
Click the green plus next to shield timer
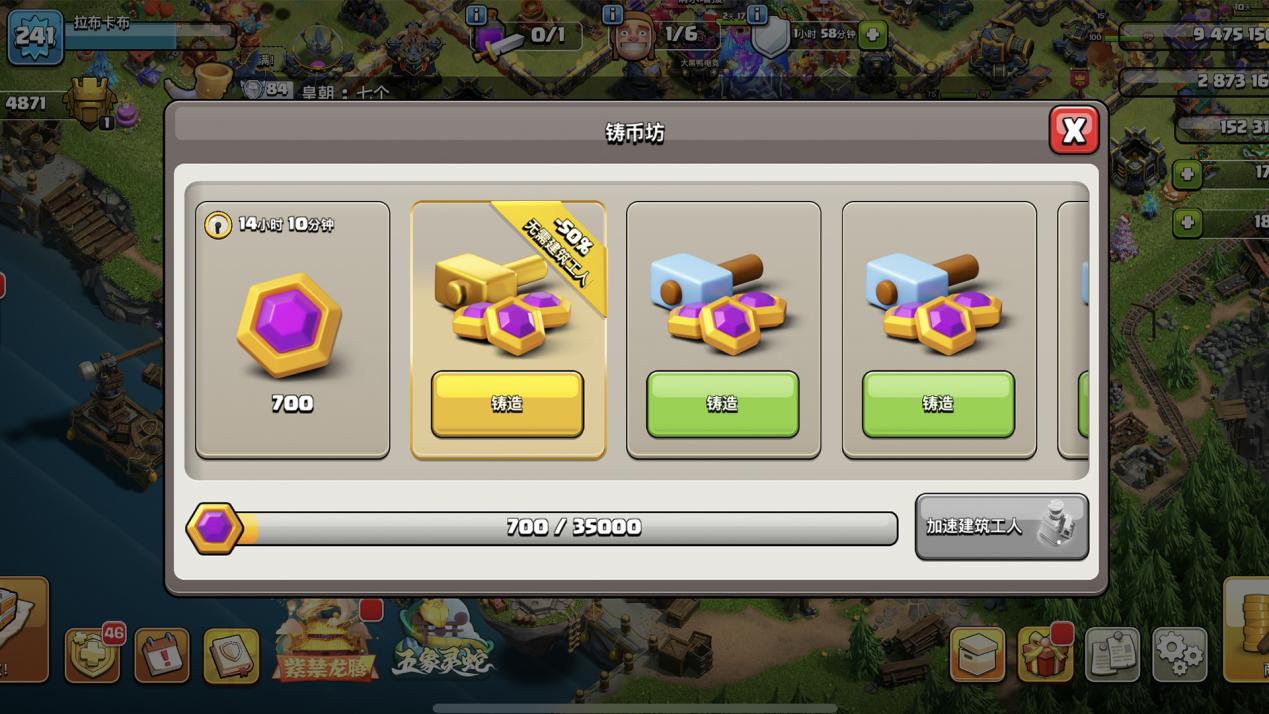pyautogui.click(x=873, y=35)
